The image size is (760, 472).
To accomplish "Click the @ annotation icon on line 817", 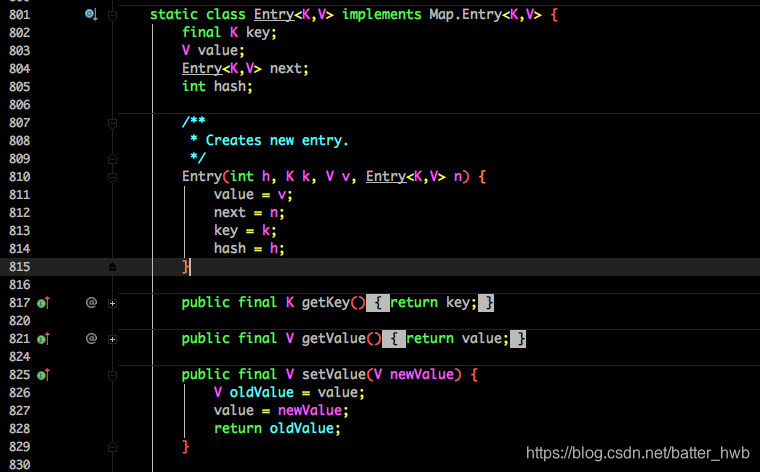I will coord(91,303).
